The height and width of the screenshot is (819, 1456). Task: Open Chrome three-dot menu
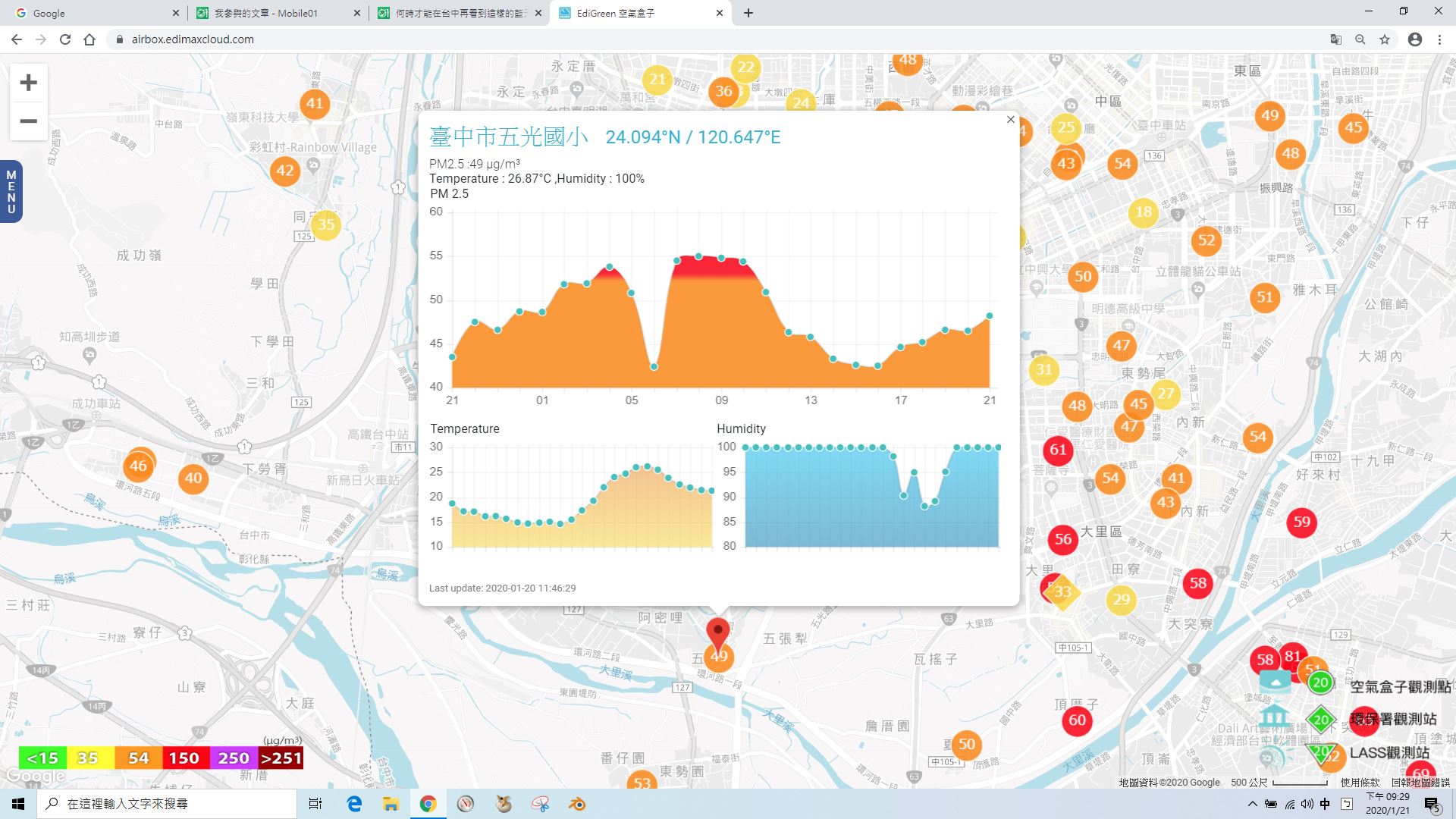tap(1439, 39)
